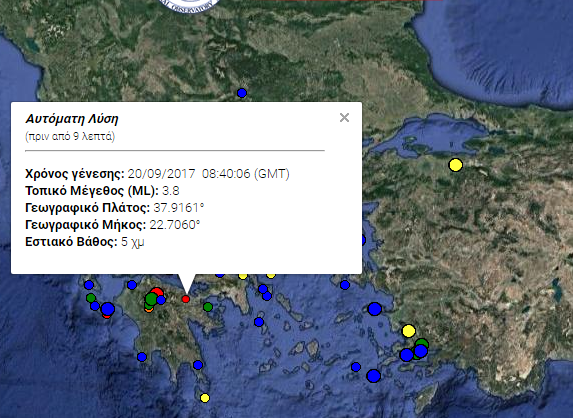Image resolution: width=573 pixels, height=418 pixels.
Task: Click the Τοπικό Μέγεθος (ML) value 3.8
Action: pyautogui.click(x=171, y=191)
